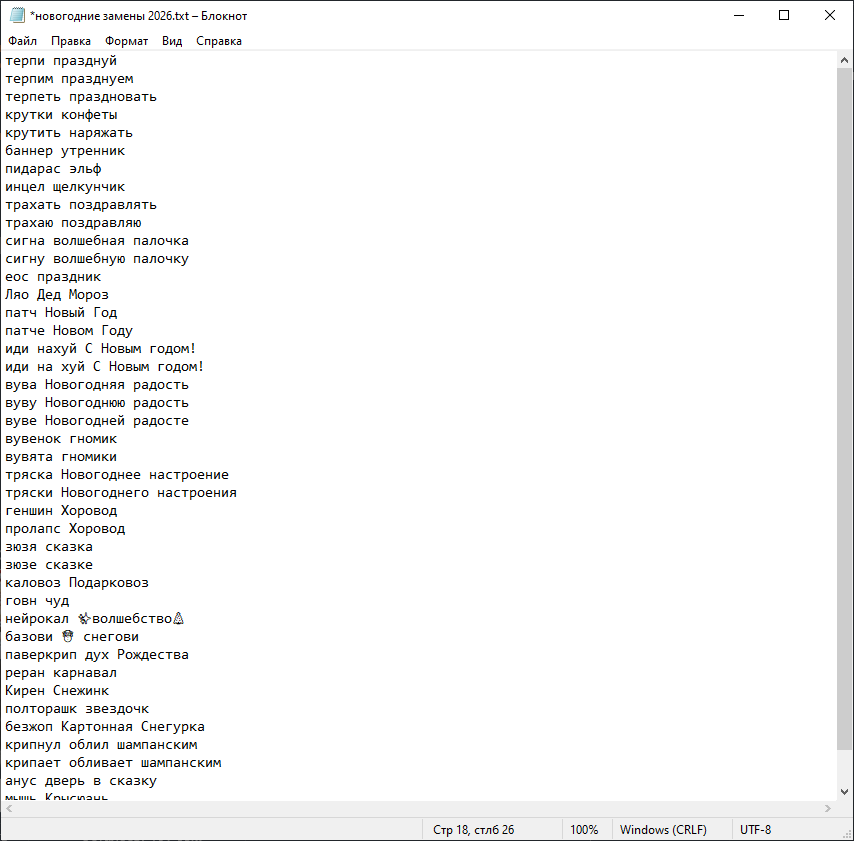Click the vertical scrollbar down arrow
Screen dimensions: 854x841
(x=844, y=792)
